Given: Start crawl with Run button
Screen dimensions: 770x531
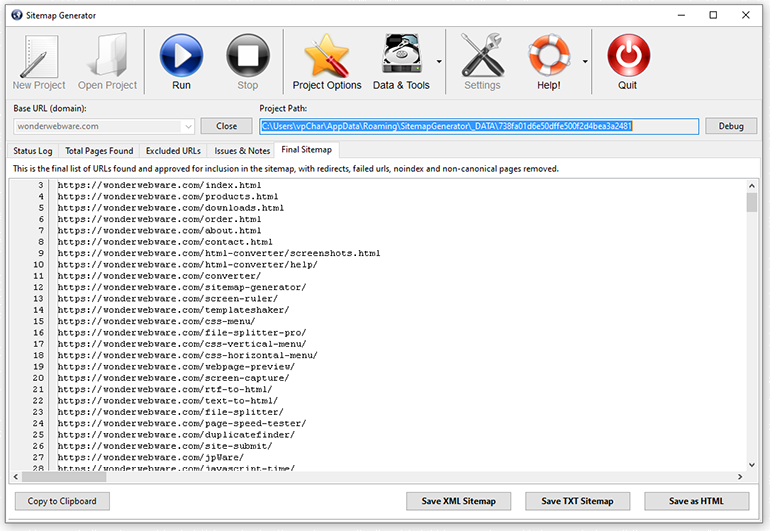Looking at the screenshot, I should (x=181, y=56).
